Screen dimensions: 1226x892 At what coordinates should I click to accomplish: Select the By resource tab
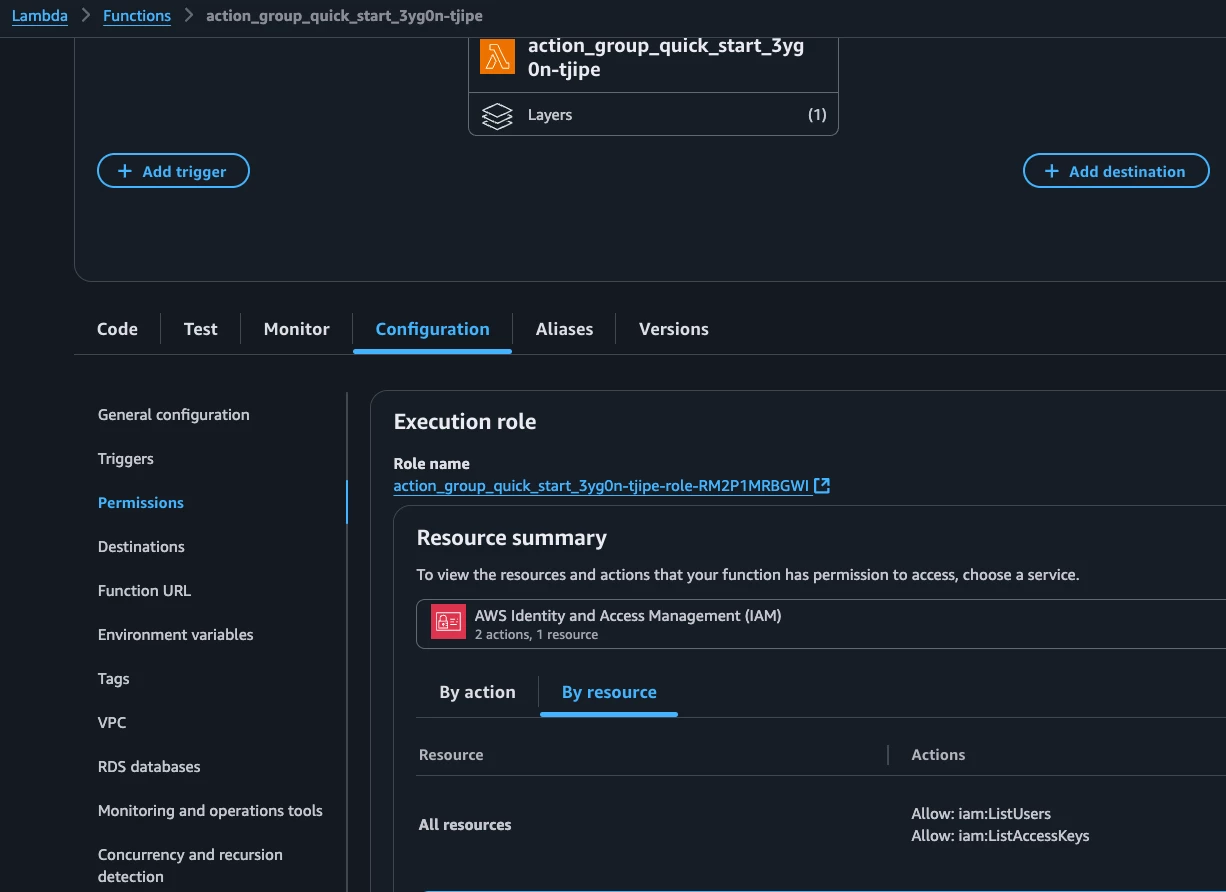pyautogui.click(x=609, y=692)
